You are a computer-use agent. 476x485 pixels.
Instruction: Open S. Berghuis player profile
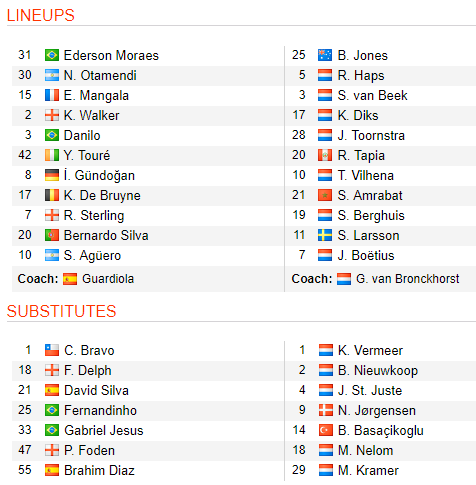371,216
